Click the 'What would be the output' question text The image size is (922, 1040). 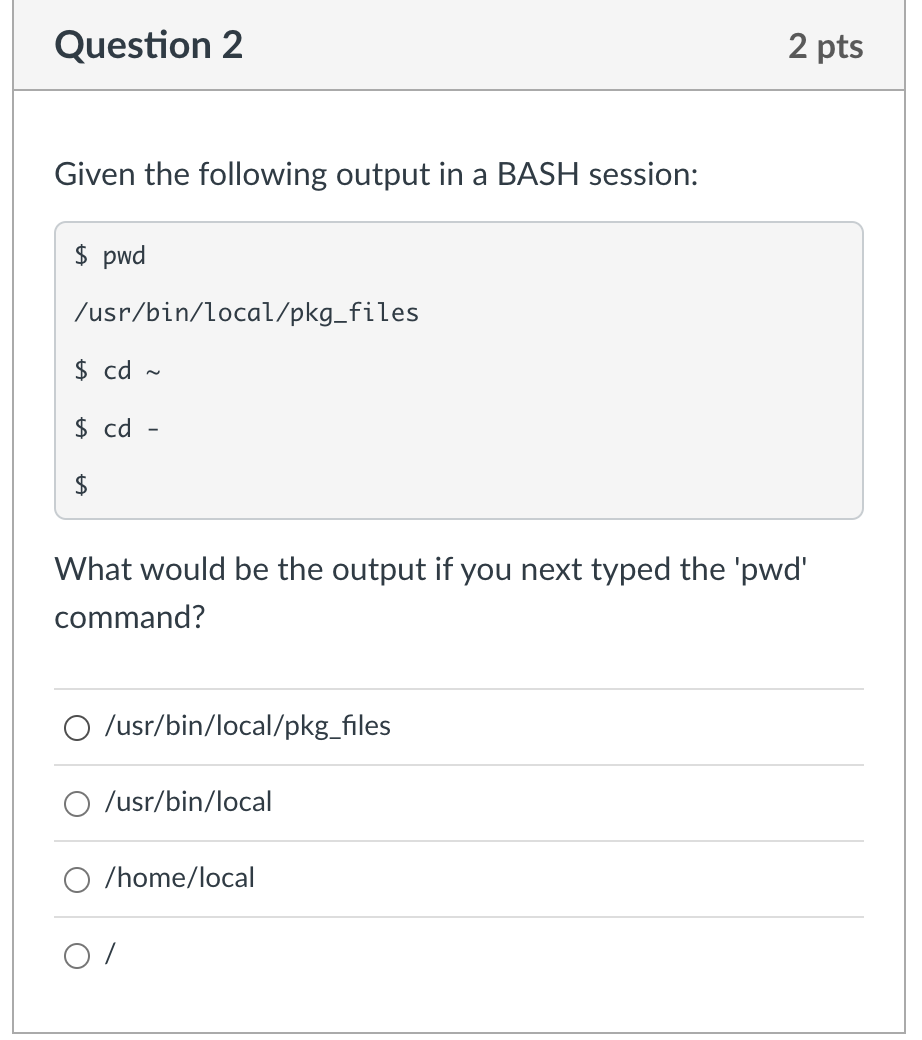click(x=431, y=593)
